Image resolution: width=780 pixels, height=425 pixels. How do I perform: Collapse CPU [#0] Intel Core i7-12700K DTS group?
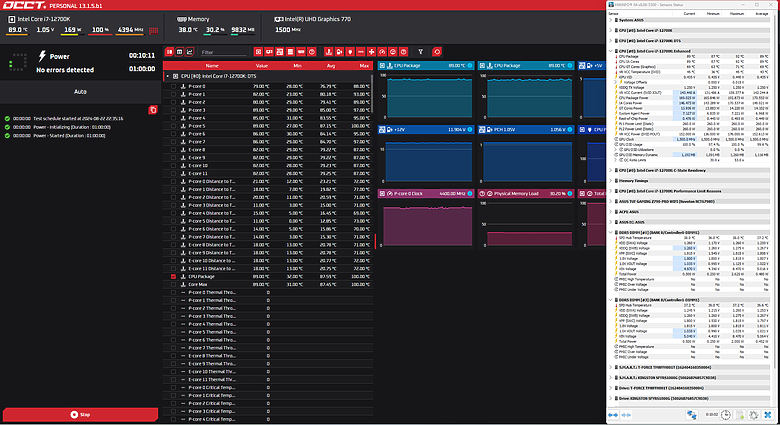point(168,76)
